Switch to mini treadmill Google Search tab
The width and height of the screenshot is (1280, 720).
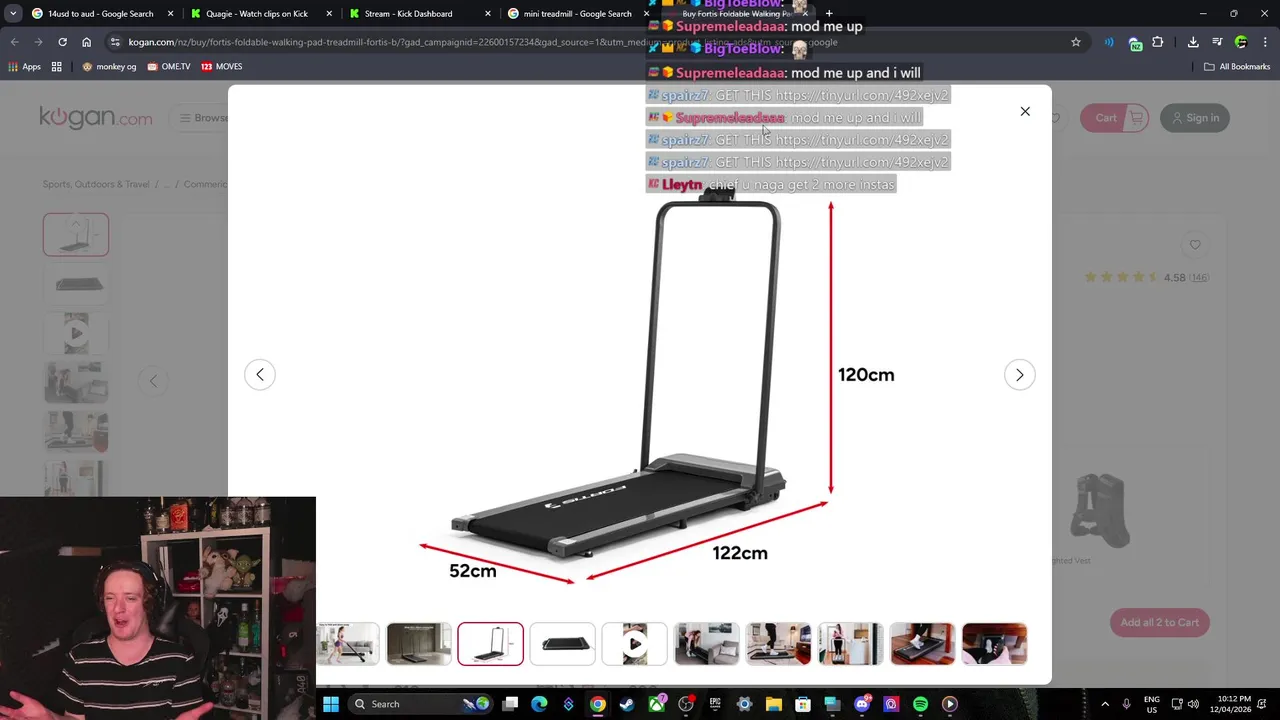[x=577, y=14]
